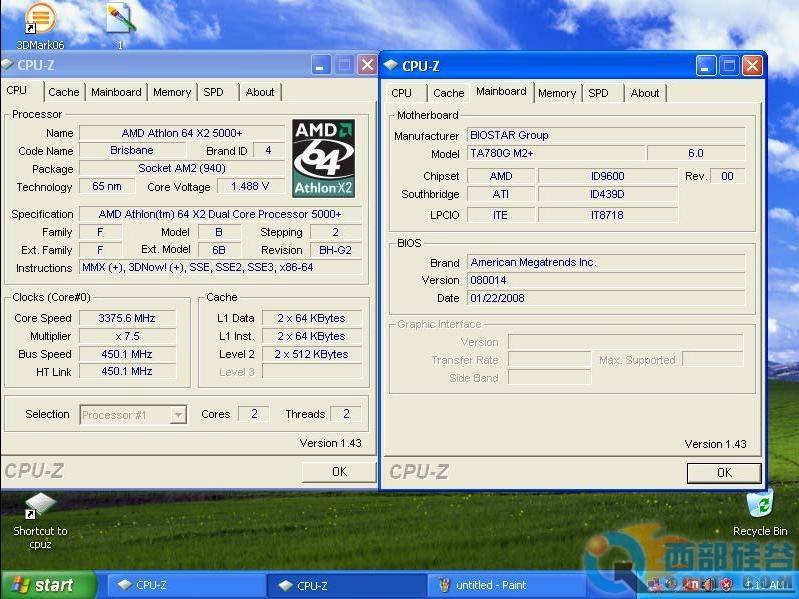The image size is (799, 599).
Task: Open the Memory tab in left CPU-Z window
Action: coord(172,92)
